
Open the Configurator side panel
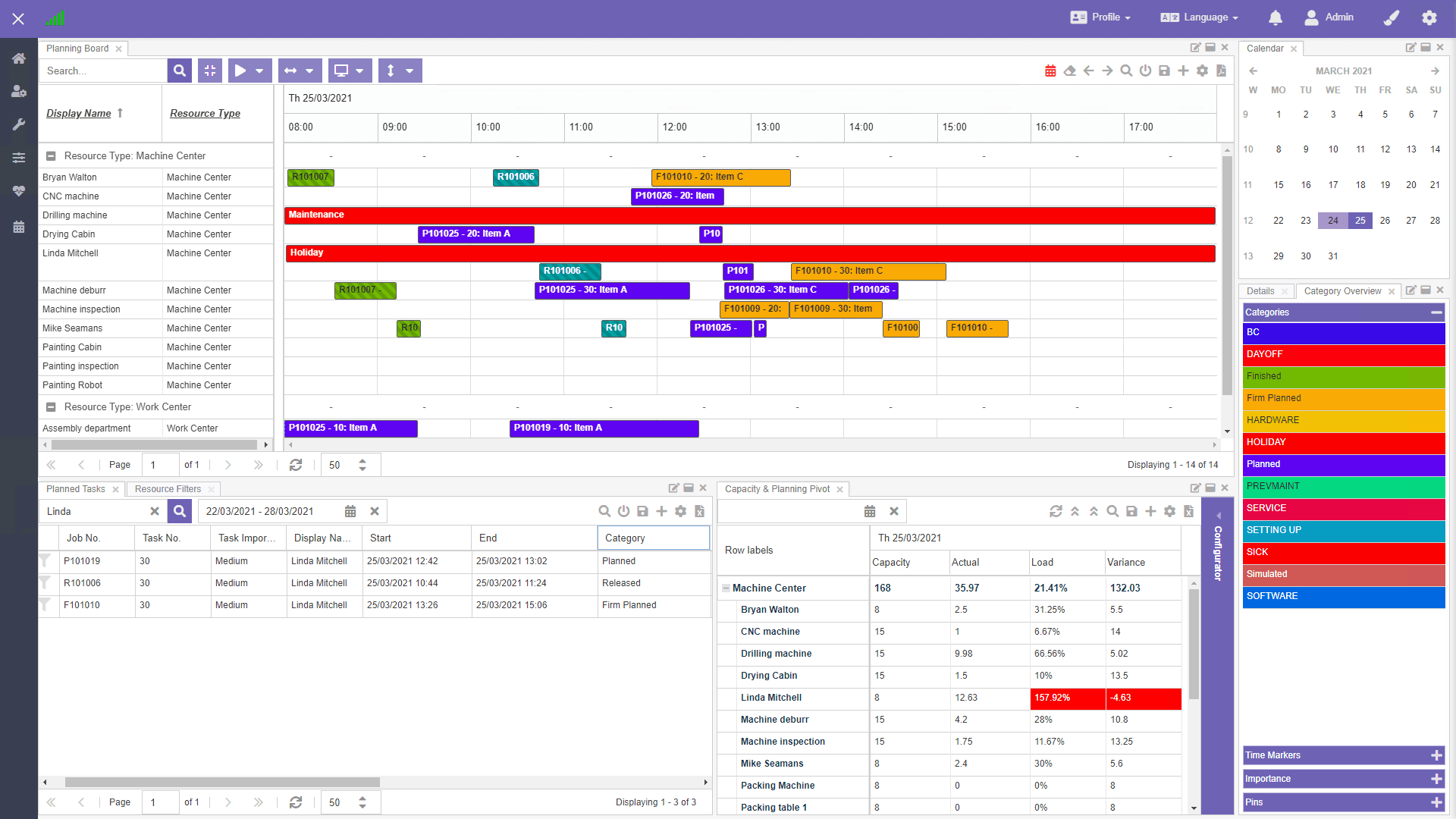coord(1218,554)
